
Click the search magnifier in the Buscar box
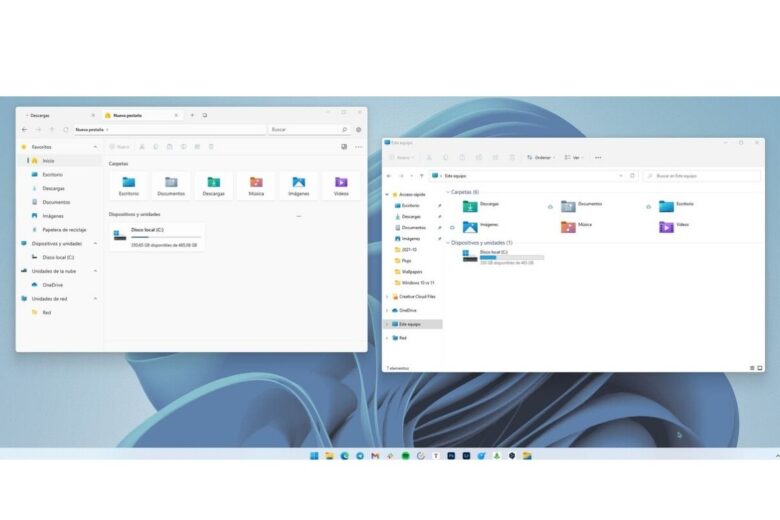[x=344, y=129]
